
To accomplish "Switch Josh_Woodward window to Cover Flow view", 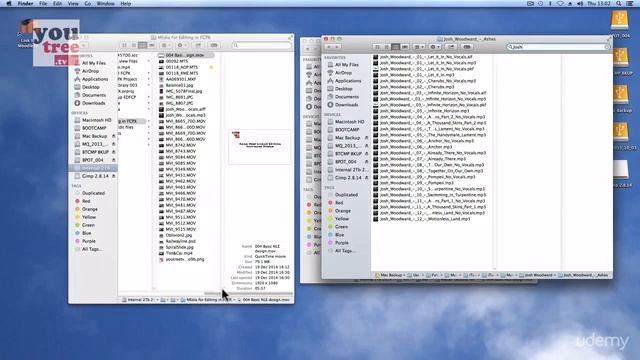I will 404,47.
